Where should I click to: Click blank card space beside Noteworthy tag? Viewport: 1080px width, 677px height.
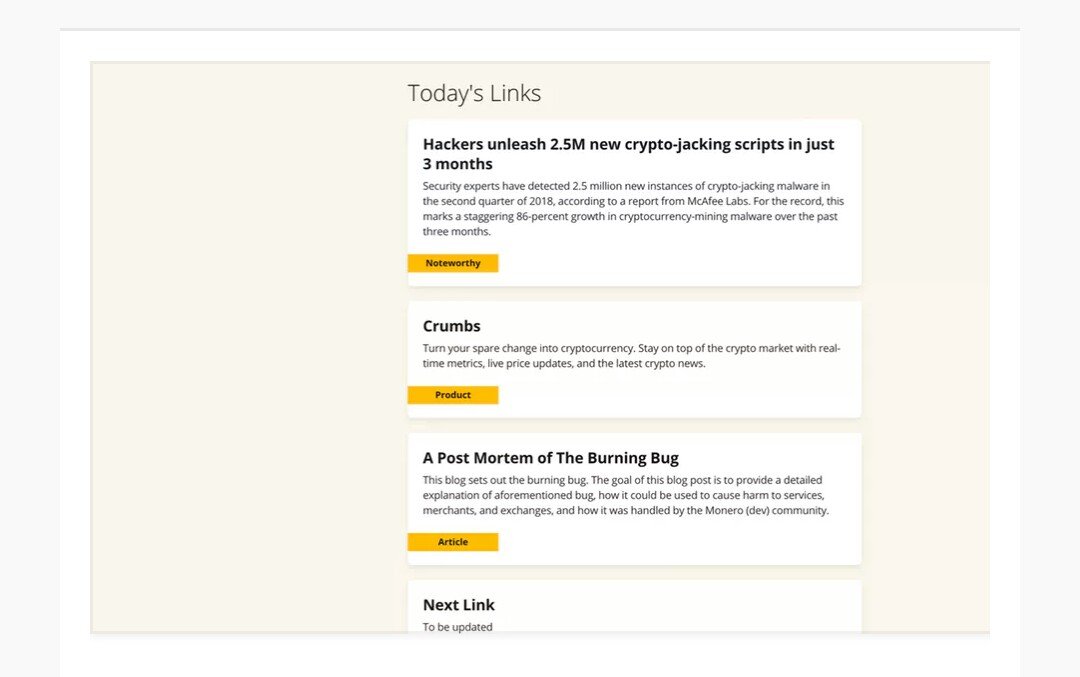pyautogui.click(x=678, y=263)
